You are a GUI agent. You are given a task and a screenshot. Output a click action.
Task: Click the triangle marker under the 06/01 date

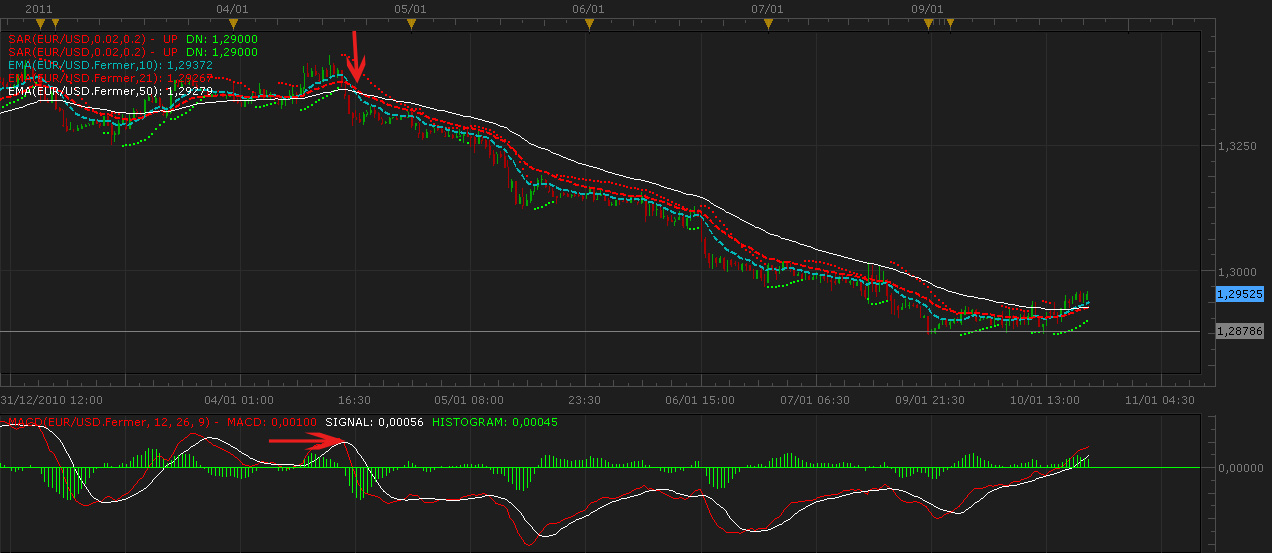click(589, 23)
